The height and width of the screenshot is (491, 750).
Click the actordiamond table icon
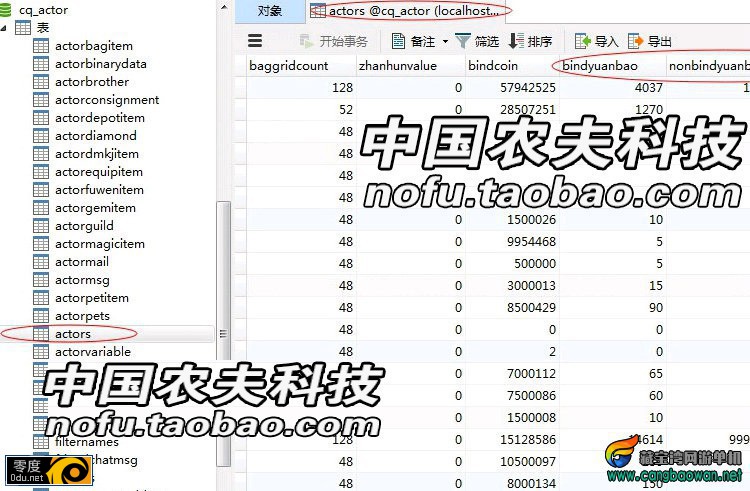click(41, 136)
